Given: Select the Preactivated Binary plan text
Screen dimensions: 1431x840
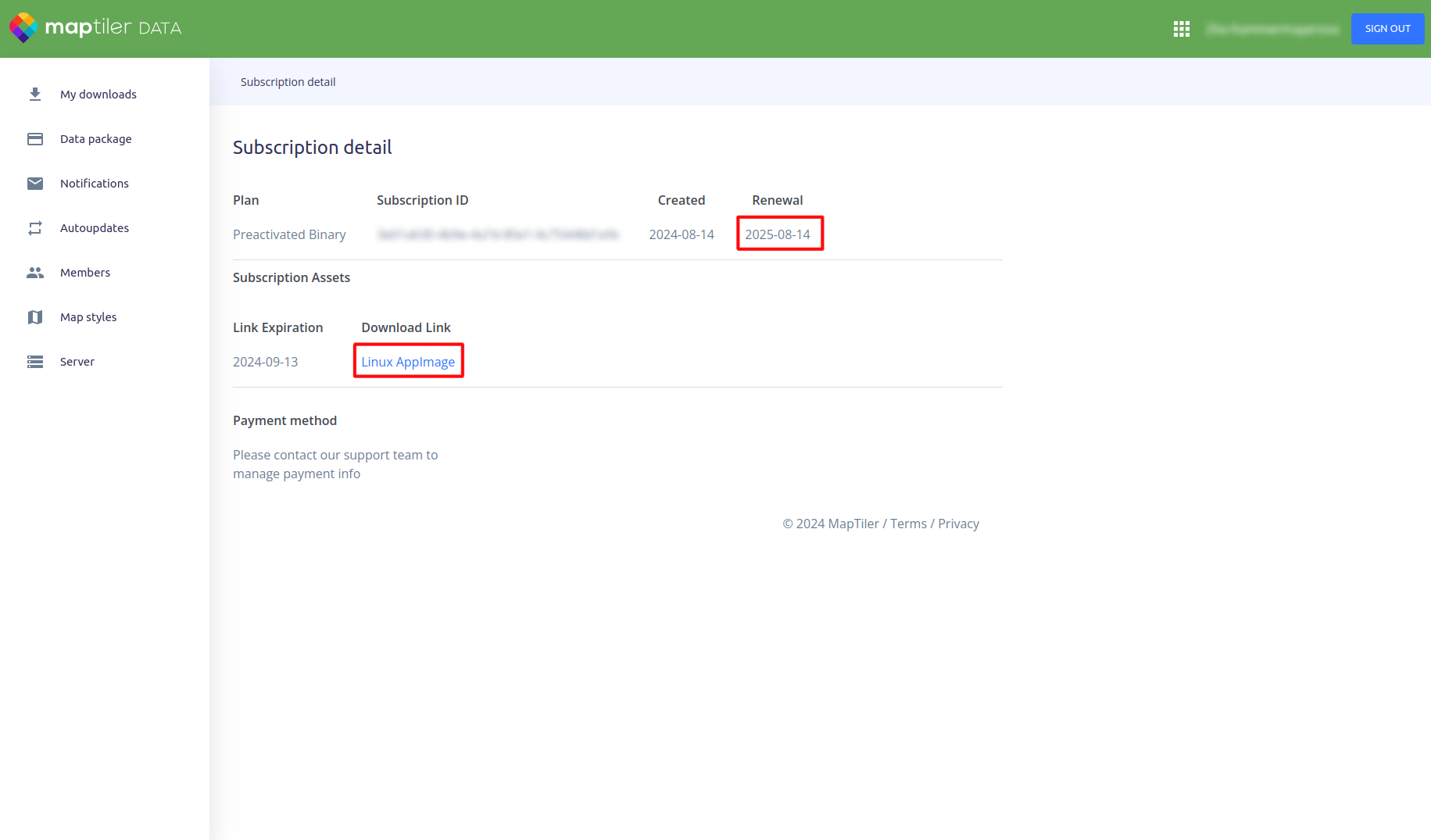Looking at the screenshot, I should pyautogui.click(x=289, y=234).
